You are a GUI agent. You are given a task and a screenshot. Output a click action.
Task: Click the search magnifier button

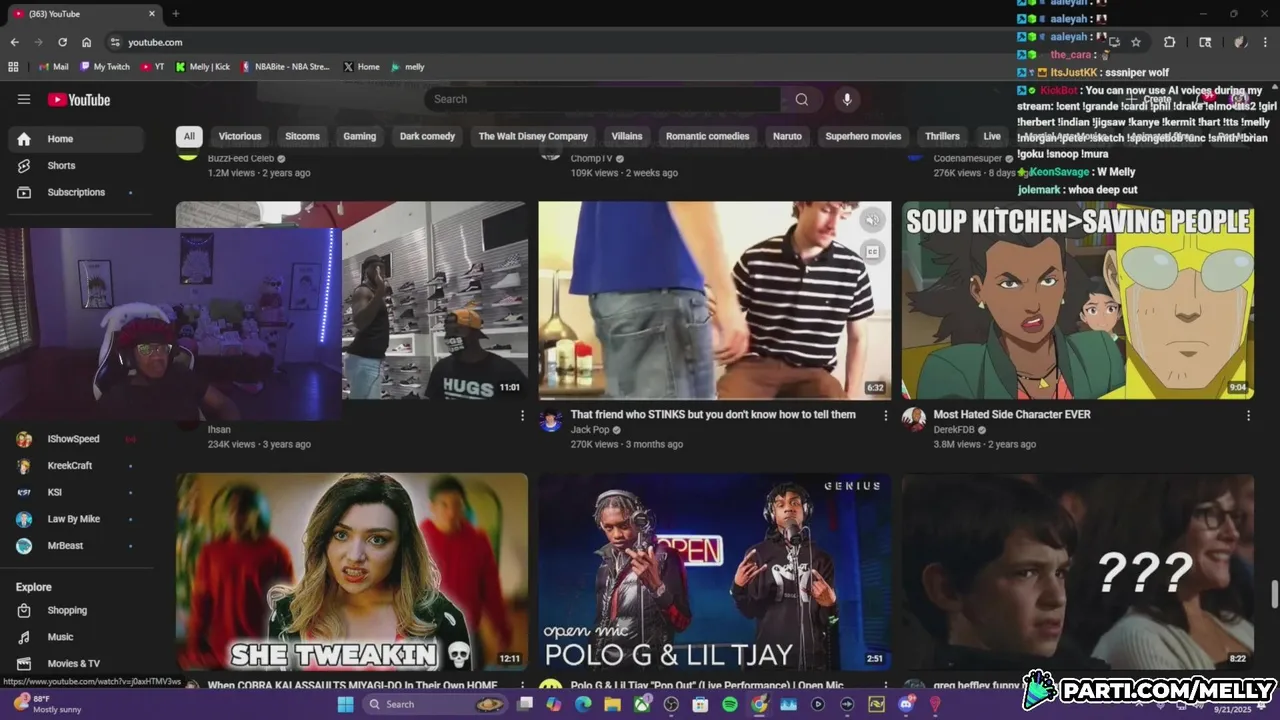click(x=801, y=99)
